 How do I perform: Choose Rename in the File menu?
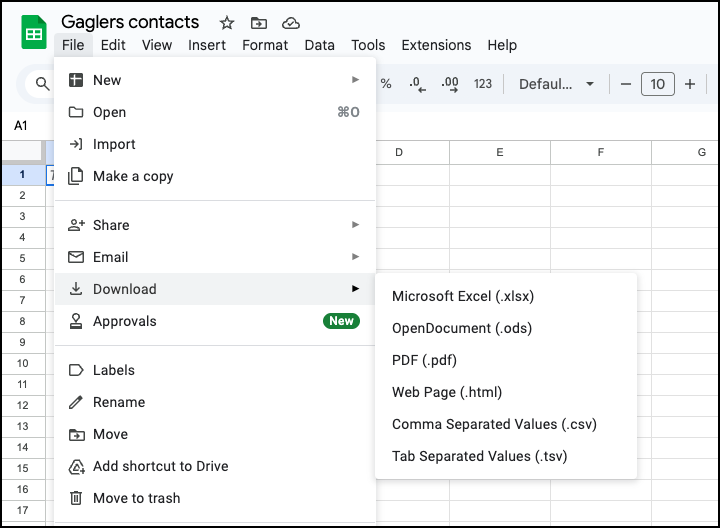click(215, 402)
